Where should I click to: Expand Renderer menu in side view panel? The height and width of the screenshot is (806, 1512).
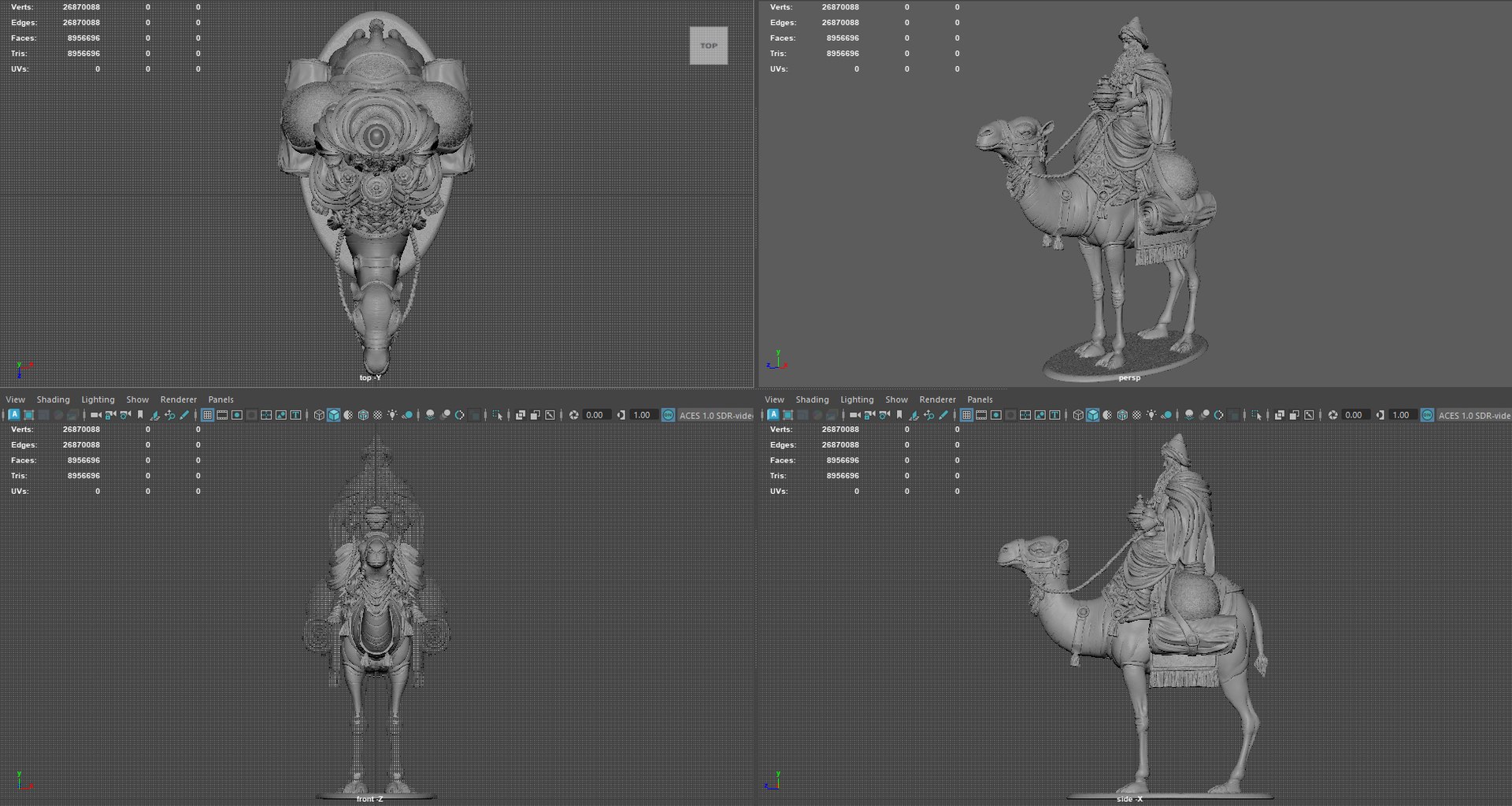pyautogui.click(x=937, y=399)
